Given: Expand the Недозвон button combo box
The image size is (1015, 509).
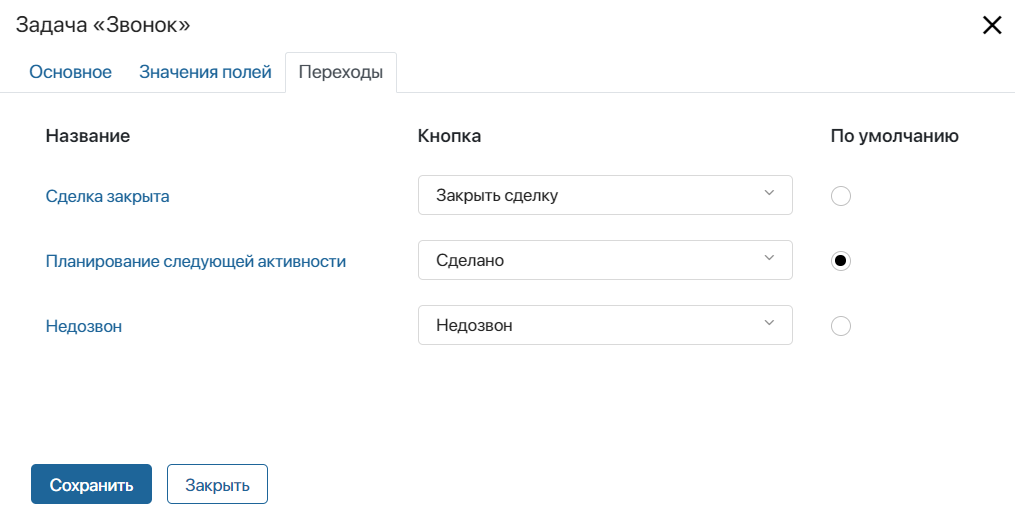Looking at the screenshot, I should point(605,324).
